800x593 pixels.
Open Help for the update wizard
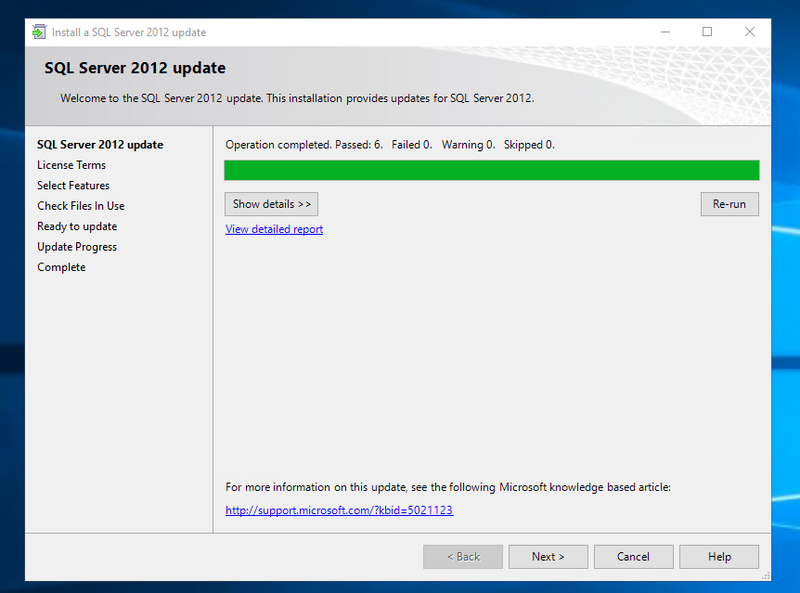(719, 557)
